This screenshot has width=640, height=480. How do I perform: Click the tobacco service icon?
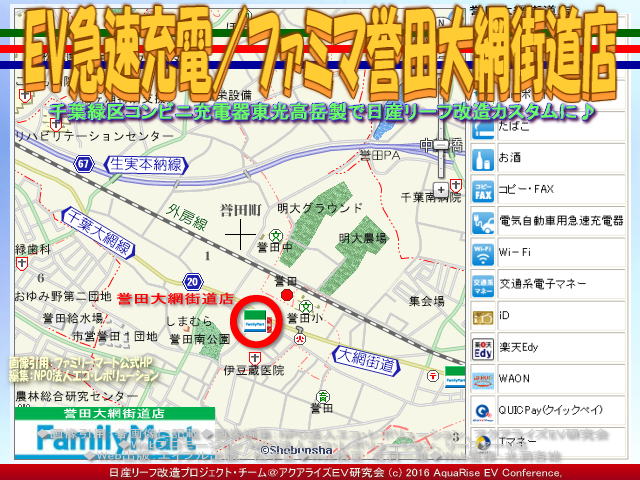(483, 129)
